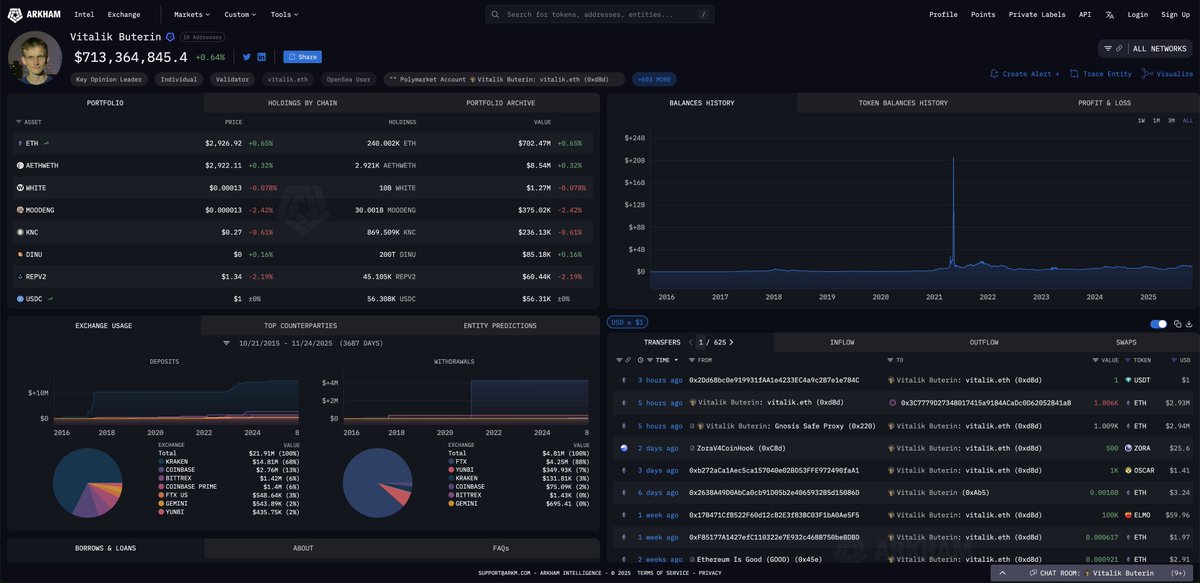This screenshot has height=583, width=1200.
Task: Open the Twitter profile icon
Action: 247,57
